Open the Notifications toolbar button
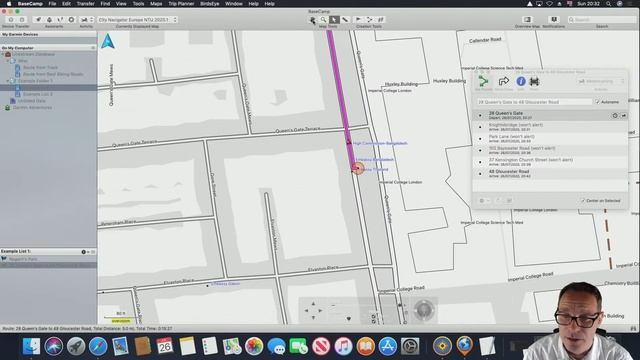The height and width of the screenshot is (360, 640). (554, 20)
